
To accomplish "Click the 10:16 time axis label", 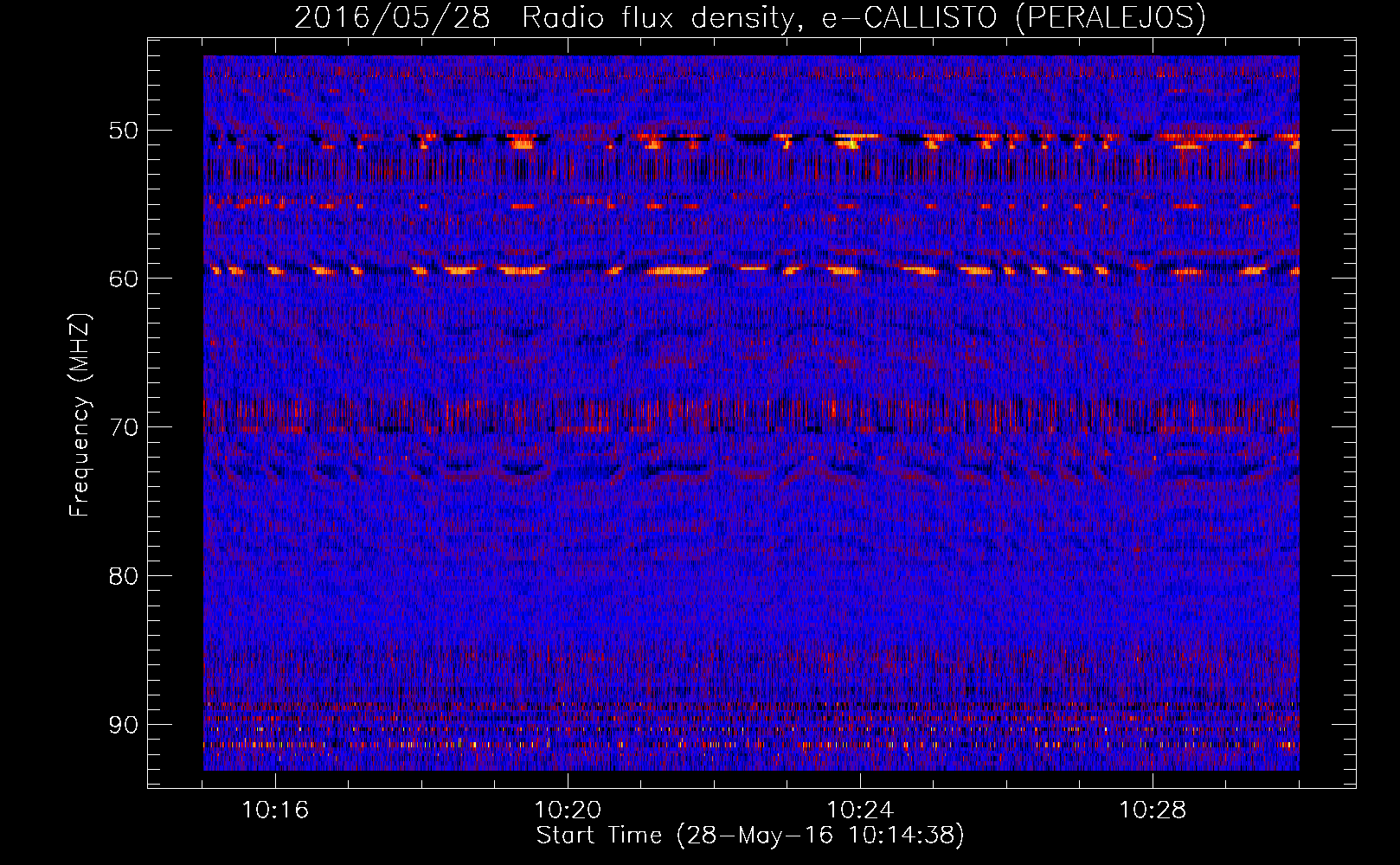I will 275,810.
